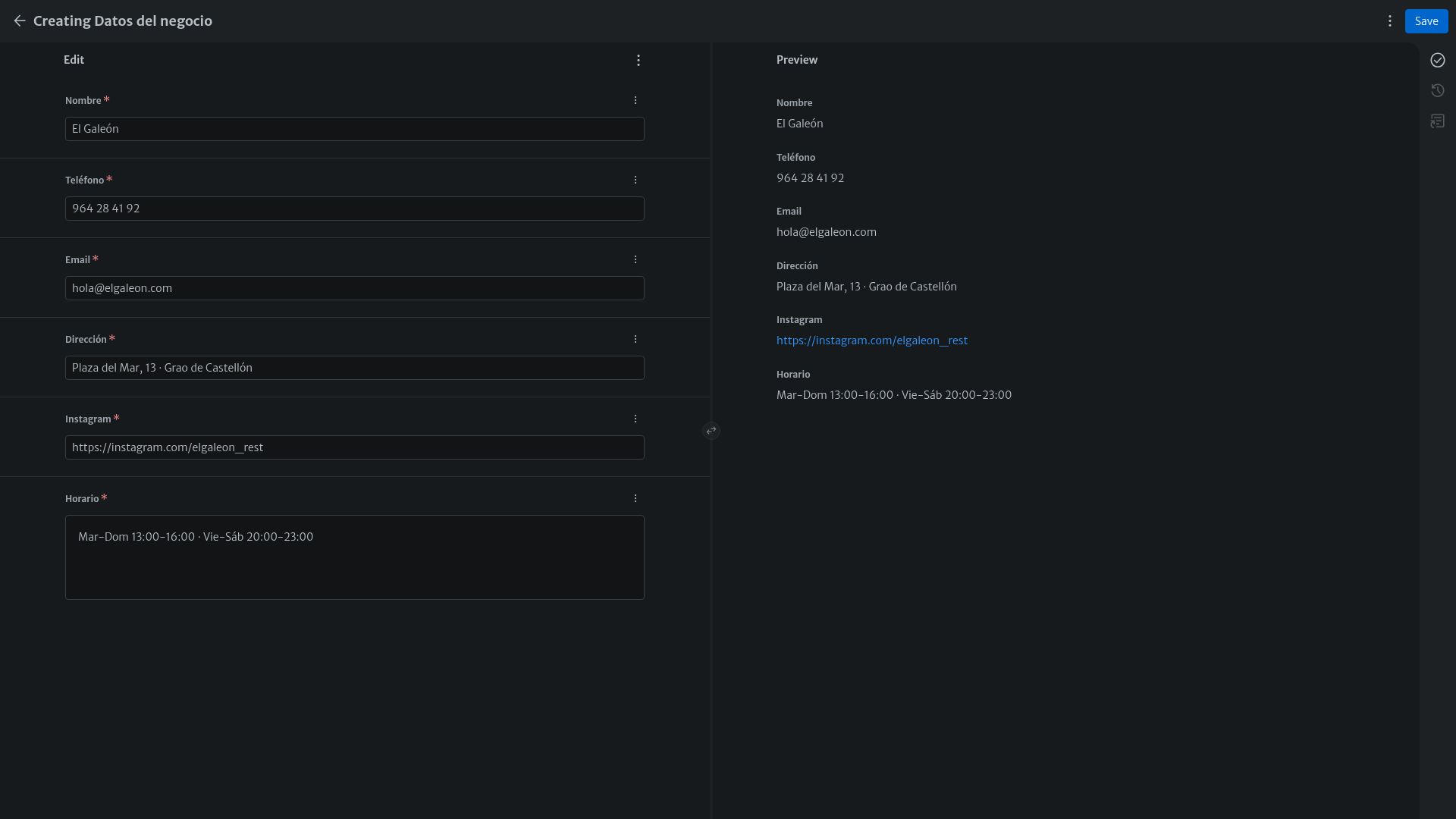Select the Mar–Dom schedule text in Preview
The width and height of the screenshot is (1456, 819).
click(894, 395)
